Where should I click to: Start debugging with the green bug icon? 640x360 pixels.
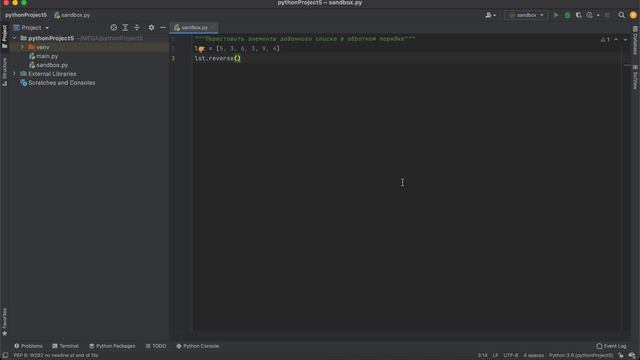567,15
